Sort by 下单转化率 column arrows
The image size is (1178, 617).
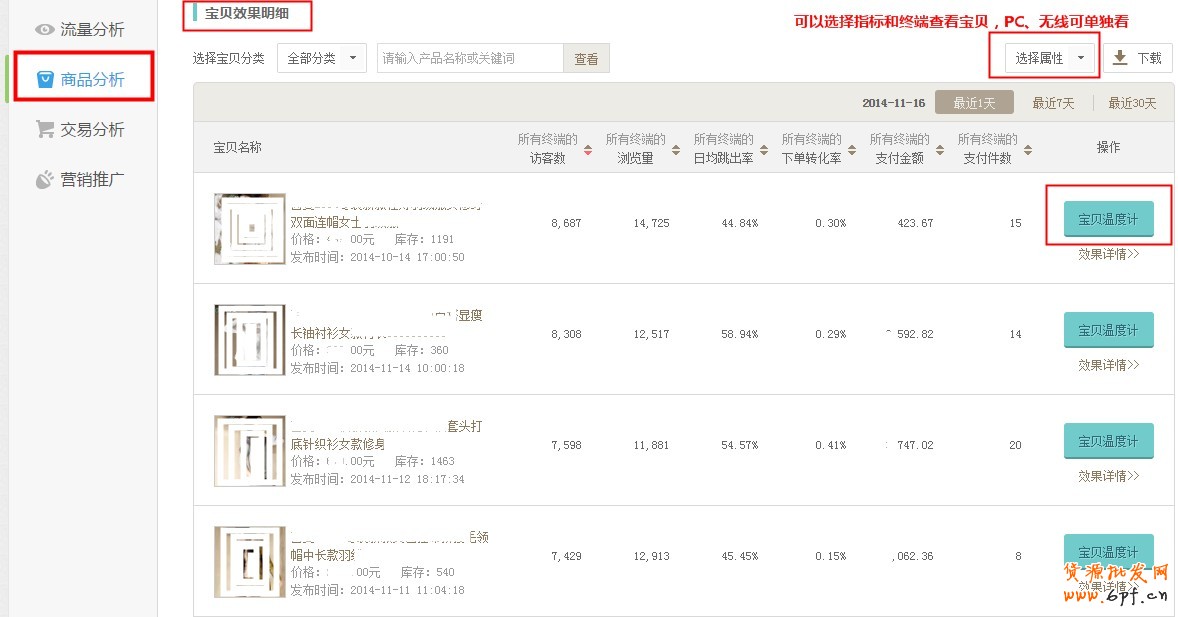(x=851, y=150)
